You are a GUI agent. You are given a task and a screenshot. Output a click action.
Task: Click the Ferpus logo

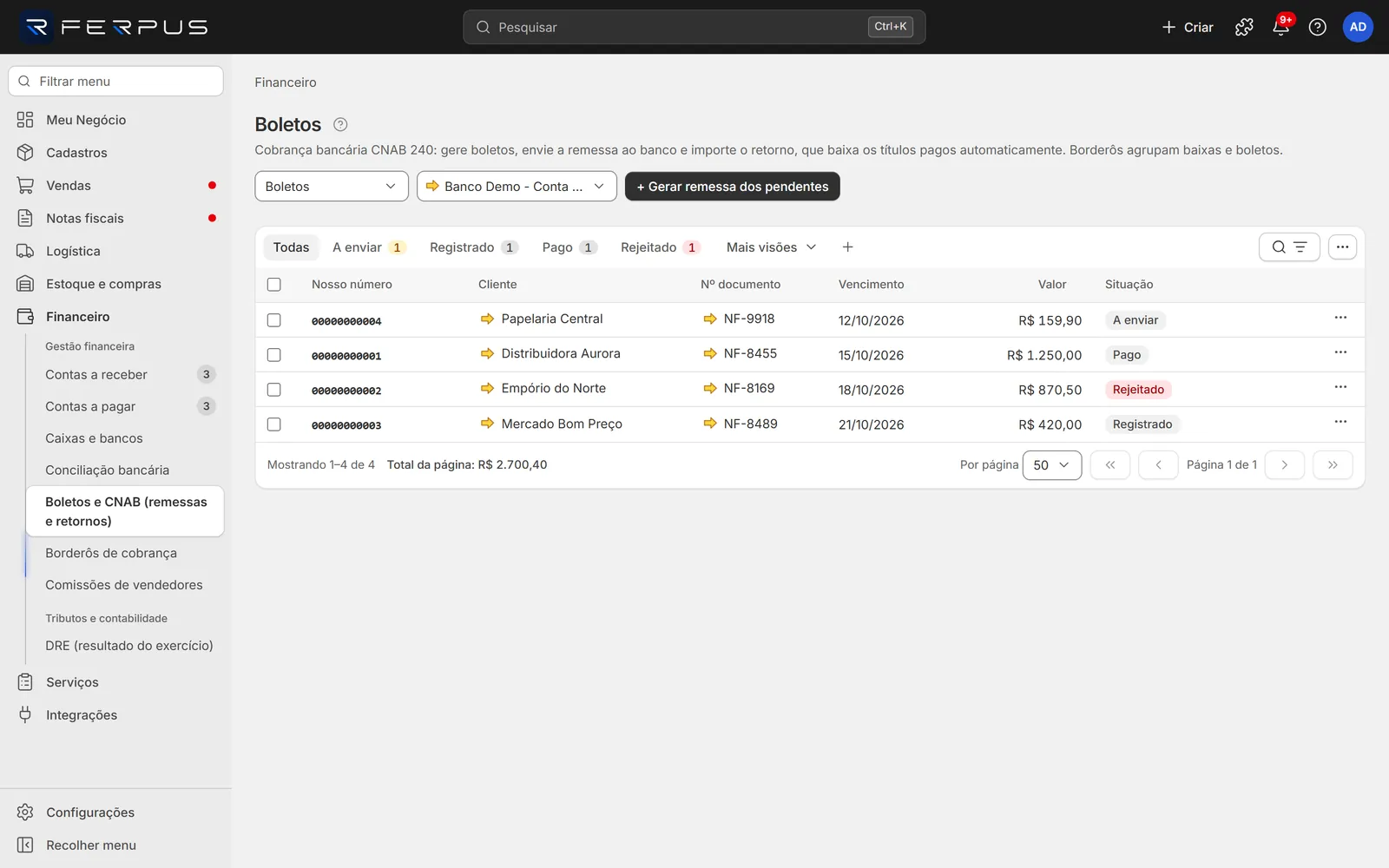pos(115,27)
